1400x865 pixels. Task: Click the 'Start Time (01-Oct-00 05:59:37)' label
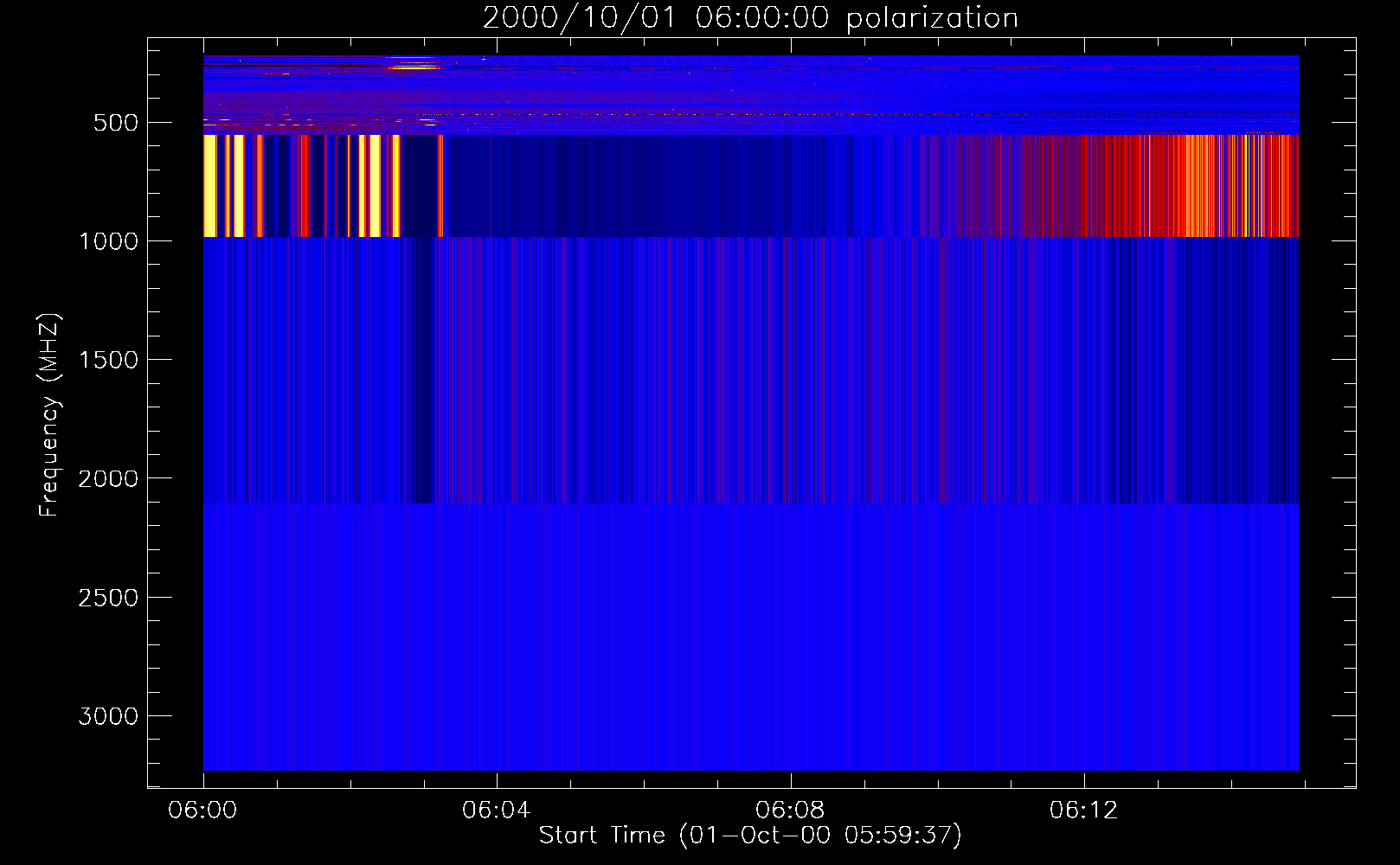tap(750, 836)
